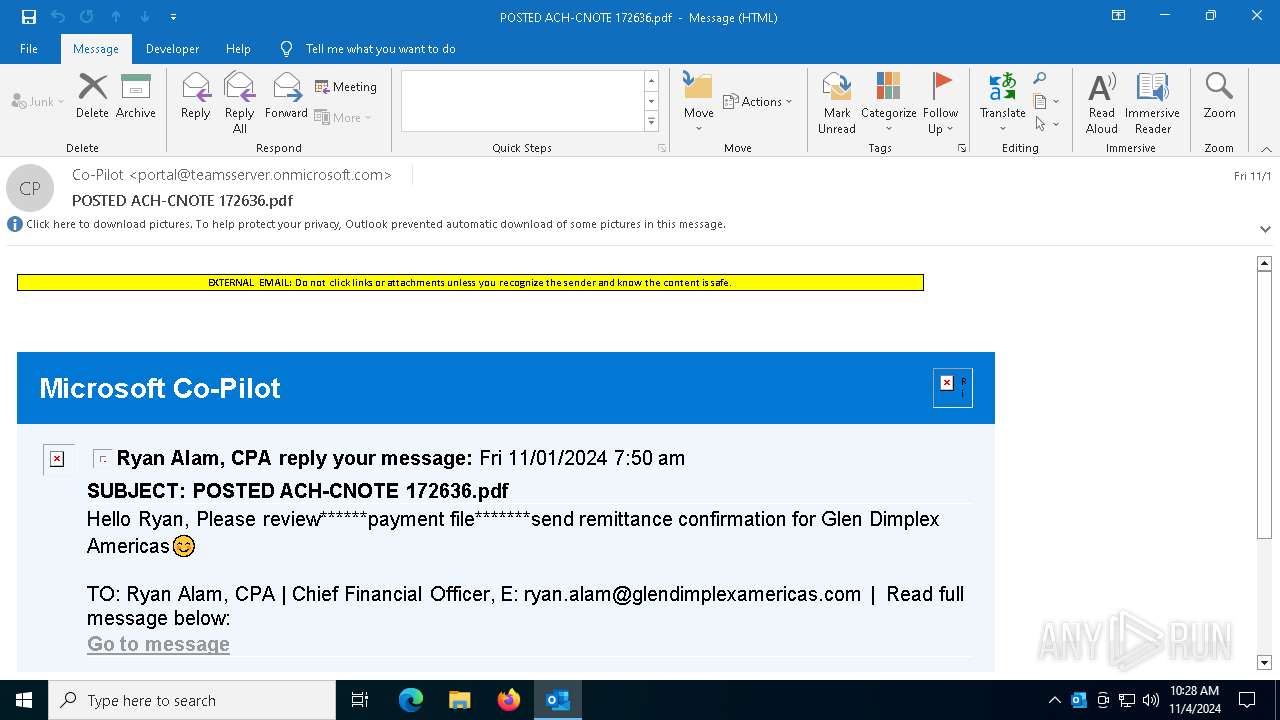Image resolution: width=1280 pixels, height=720 pixels.
Task: Select Outlook on the taskbar
Action: click(558, 700)
